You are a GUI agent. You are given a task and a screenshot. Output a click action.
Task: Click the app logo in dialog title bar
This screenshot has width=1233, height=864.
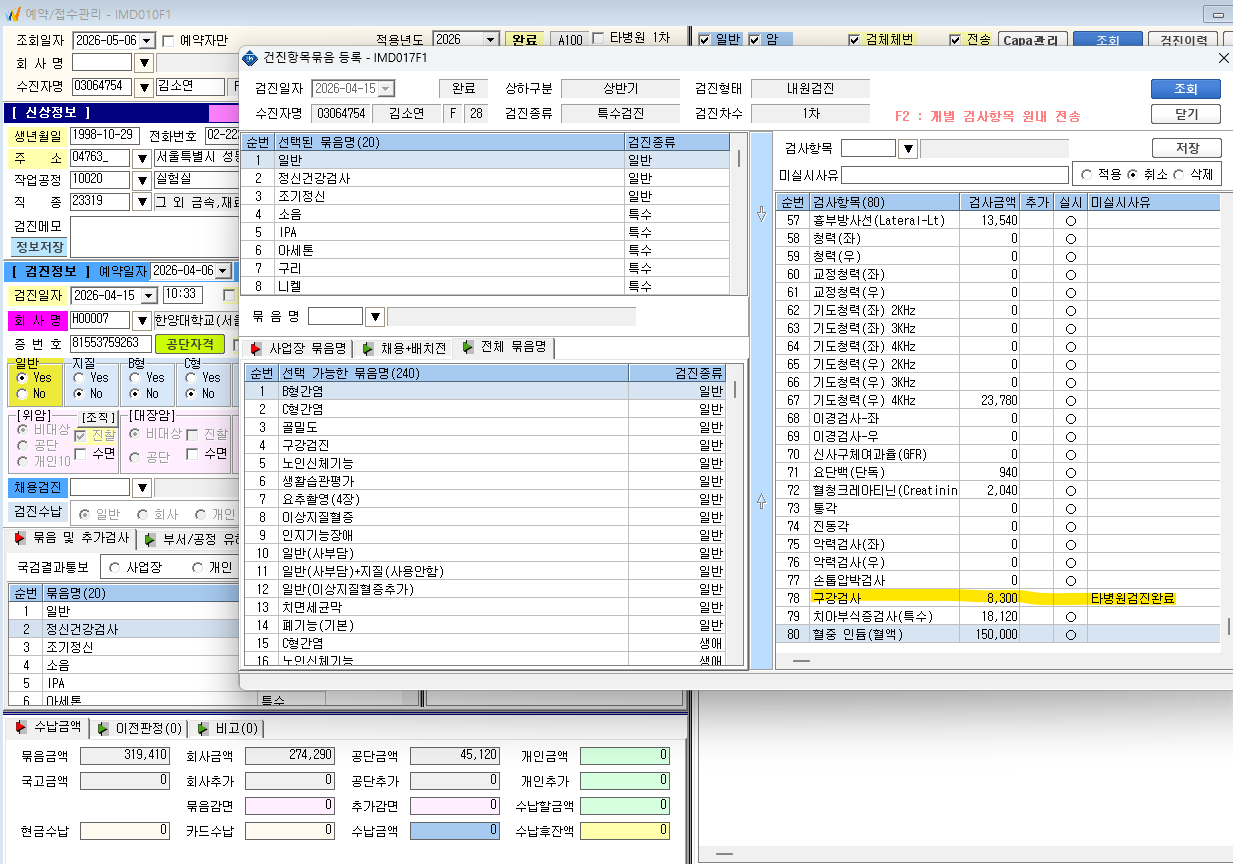pyautogui.click(x=250, y=59)
